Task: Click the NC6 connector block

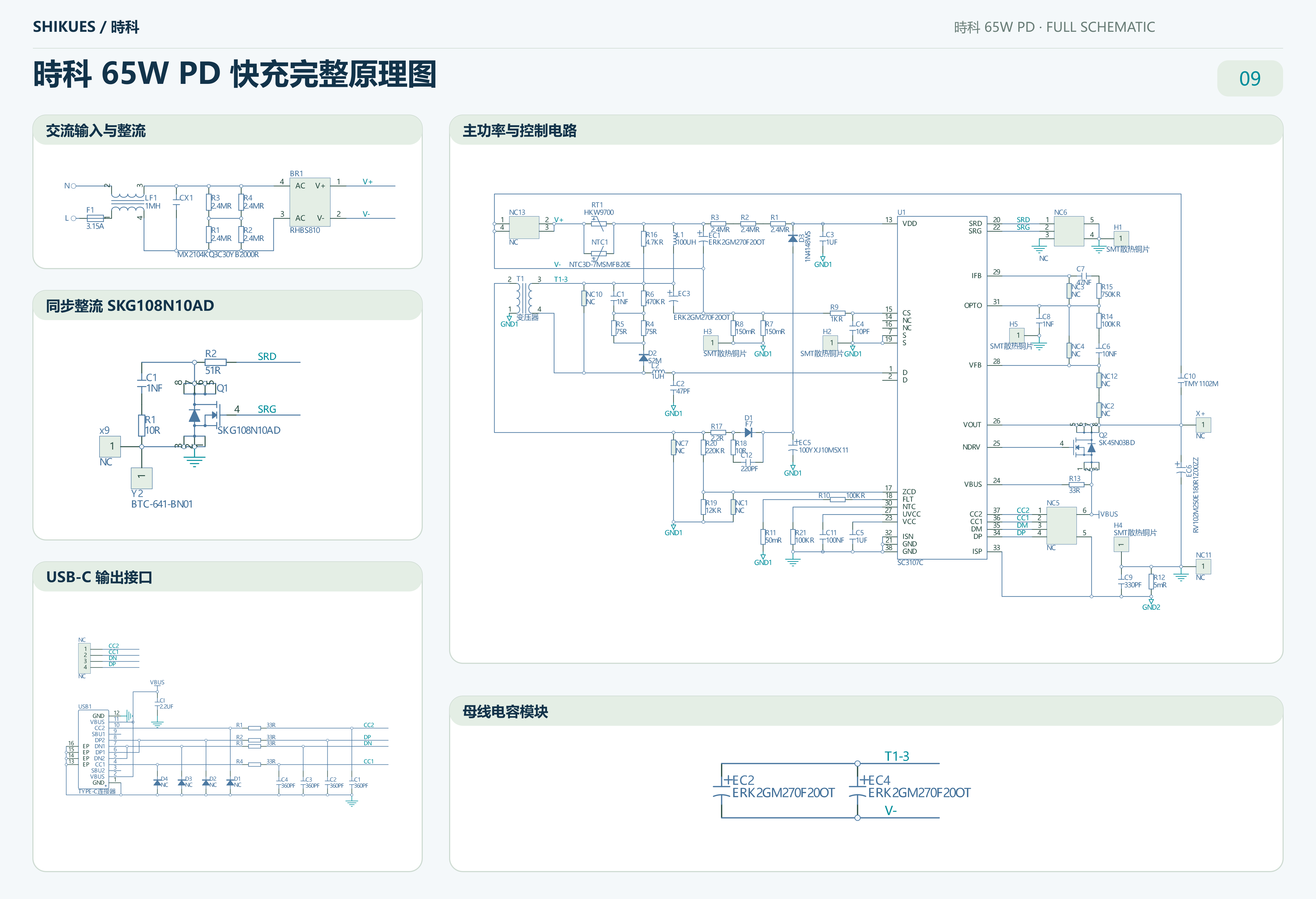Action: (x=1068, y=231)
